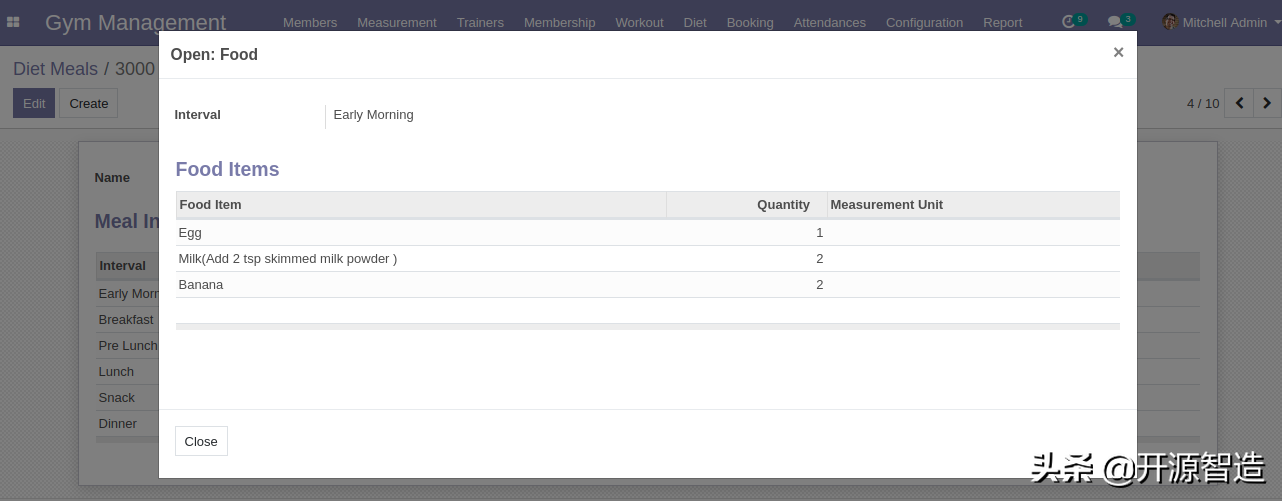Go to previous record arrow
Viewport: 1282px width, 501px height.
tap(1239, 103)
